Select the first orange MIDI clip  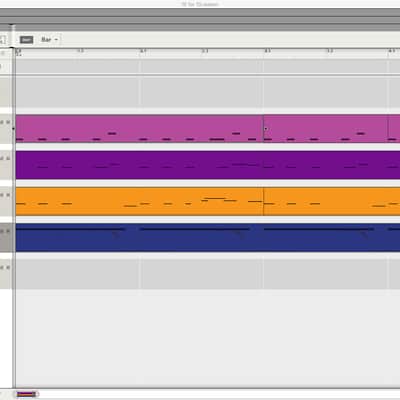point(139,201)
